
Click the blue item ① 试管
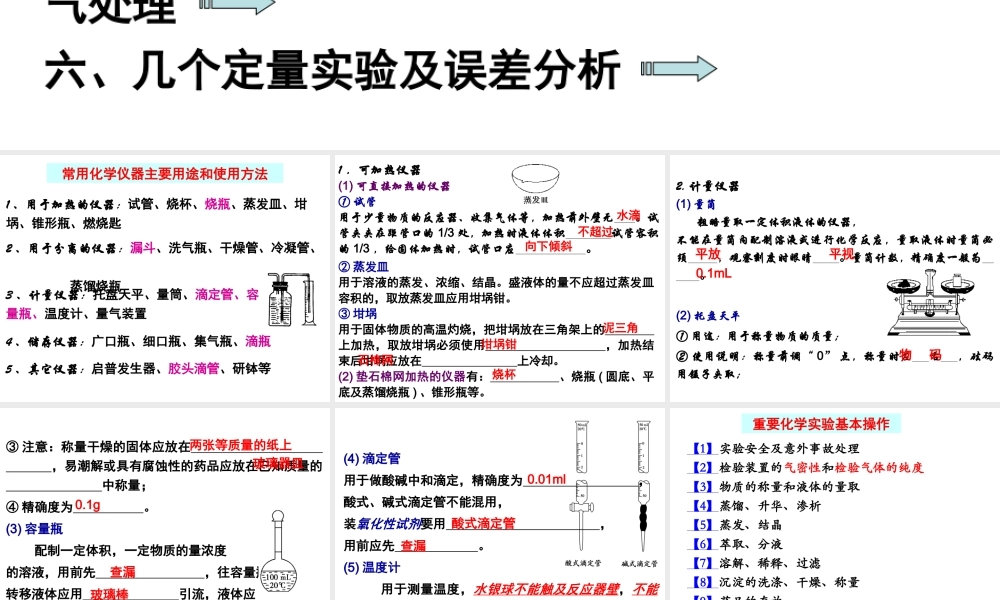click(357, 201)
